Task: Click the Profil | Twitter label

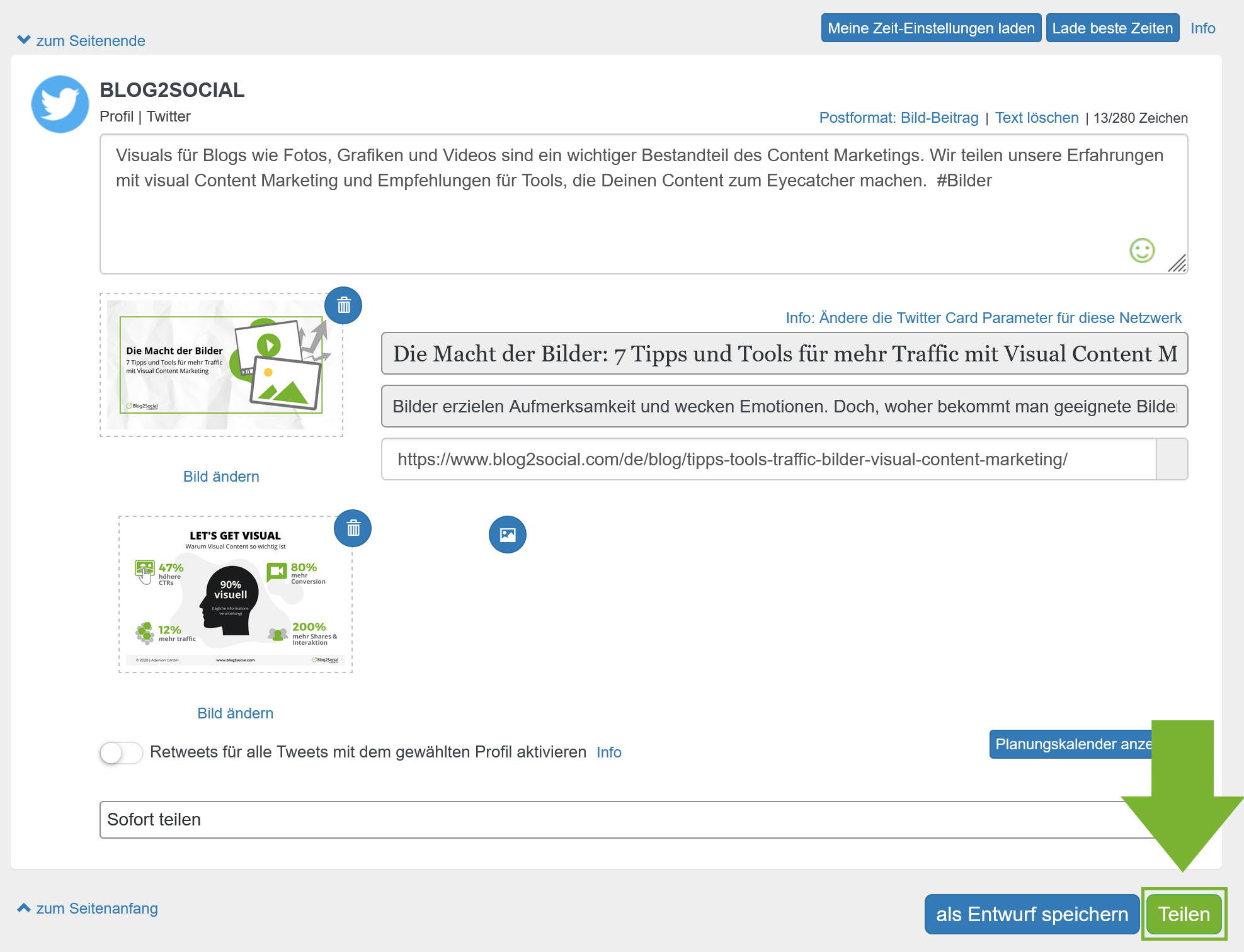Action: click(x=145, y=116)
